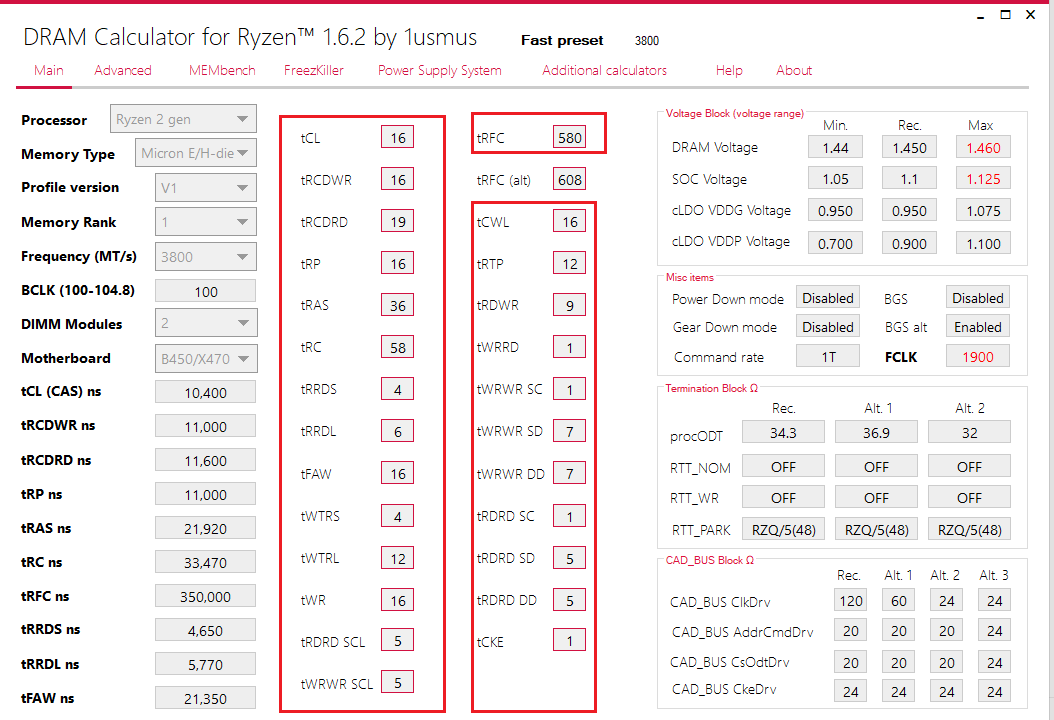Click Gear Down mode Disabled field

828,327
